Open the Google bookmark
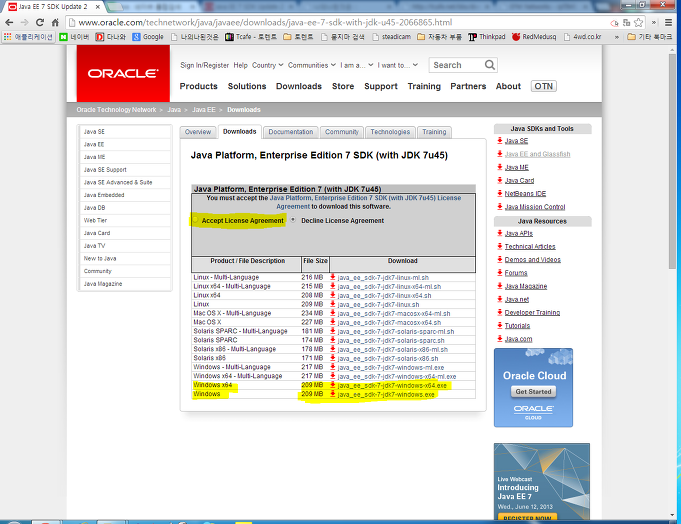 (148, 37)
